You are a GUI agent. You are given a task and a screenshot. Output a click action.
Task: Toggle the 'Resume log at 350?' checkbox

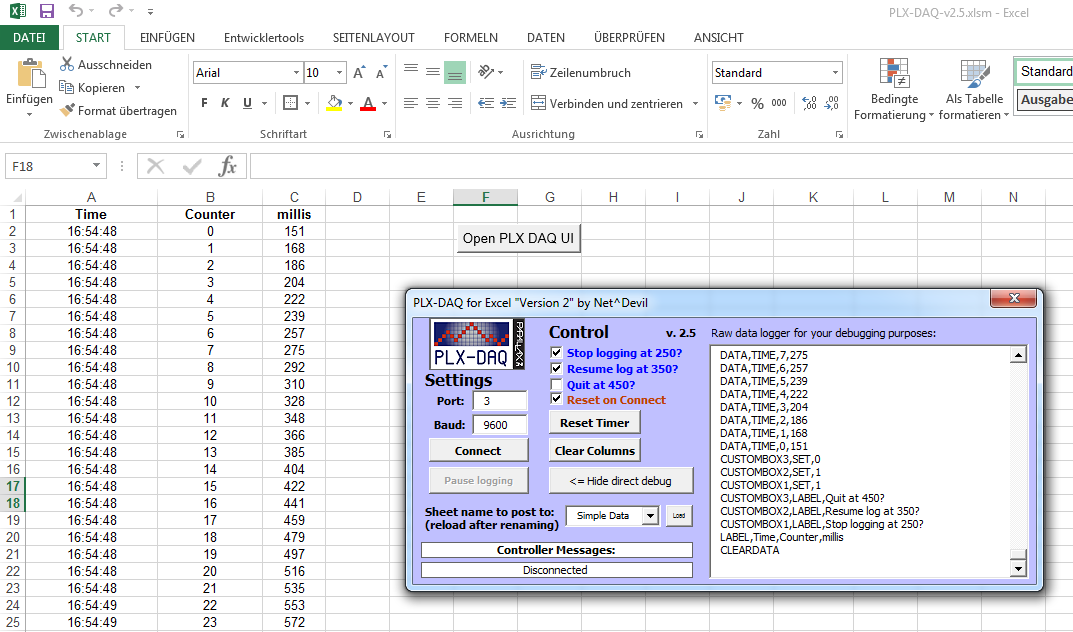point(556,369)
